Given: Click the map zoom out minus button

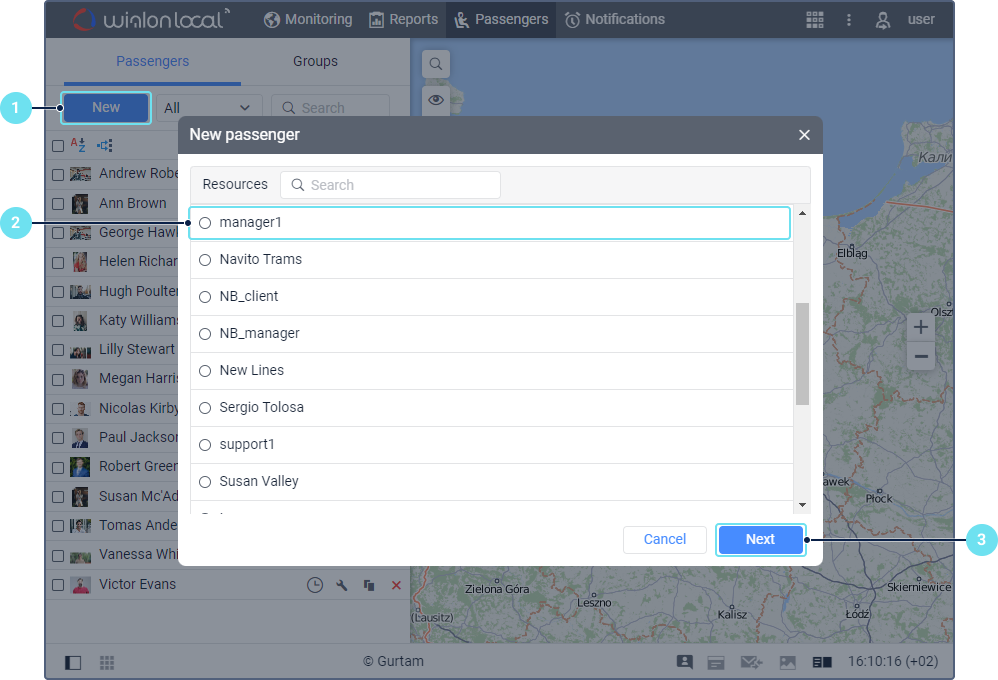Looking at the screenshot, I should point(921,356).
